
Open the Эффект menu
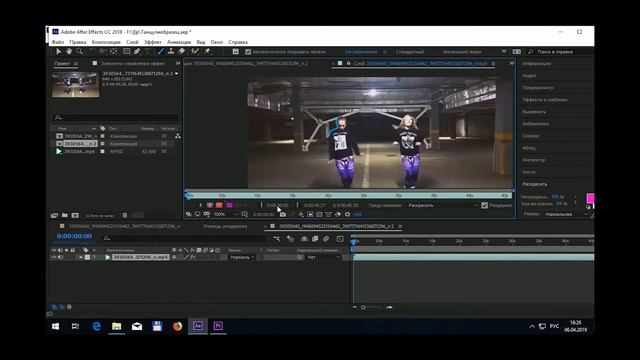click(x=153, y=42)
